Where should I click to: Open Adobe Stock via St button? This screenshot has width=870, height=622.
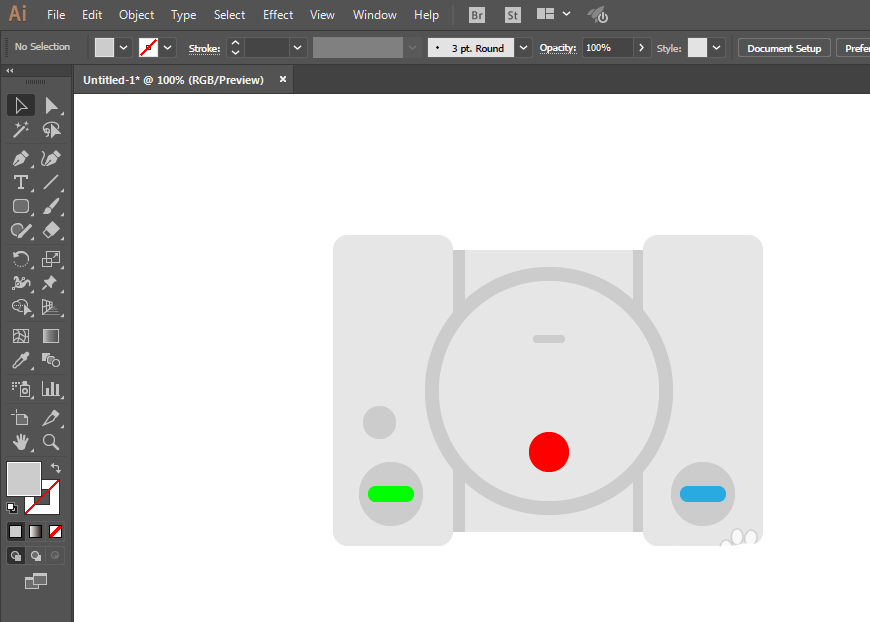tap(513, 15)
